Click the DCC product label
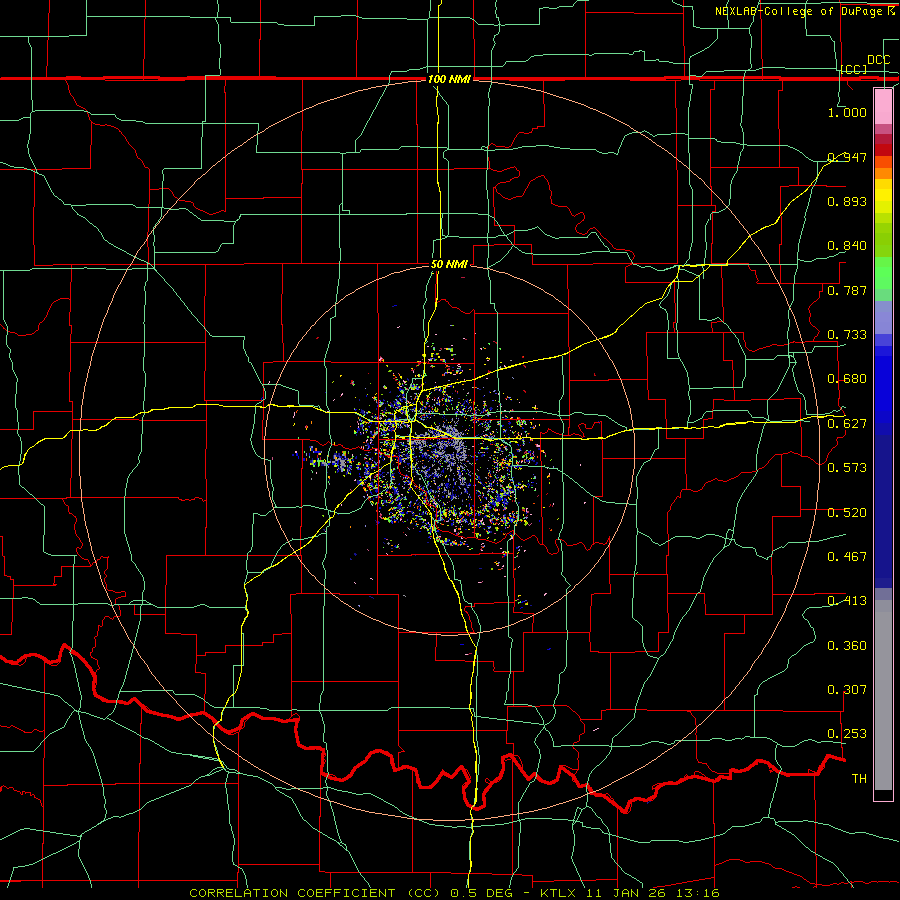This screenshot has width=900, height=900. [878, 60]
